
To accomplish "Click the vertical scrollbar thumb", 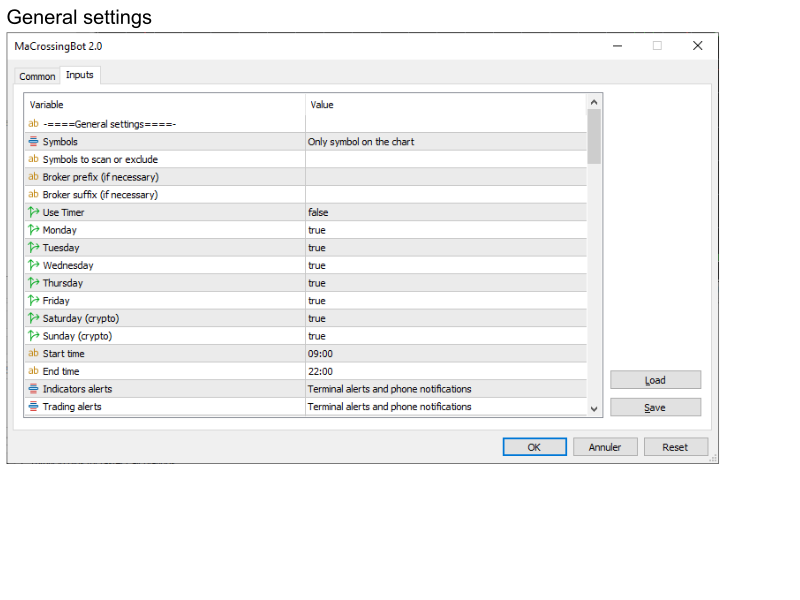I will pyautogui.click(x=594, y=136).
